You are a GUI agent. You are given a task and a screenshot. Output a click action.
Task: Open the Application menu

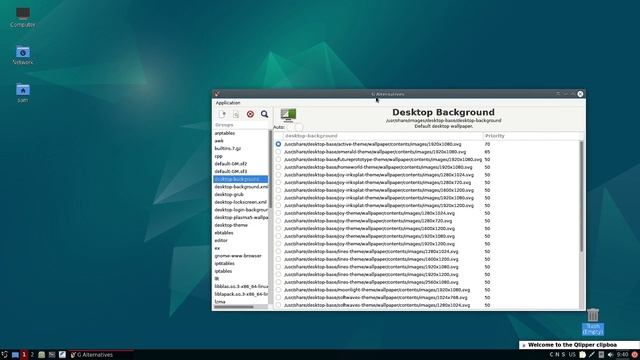click(228, 103)
